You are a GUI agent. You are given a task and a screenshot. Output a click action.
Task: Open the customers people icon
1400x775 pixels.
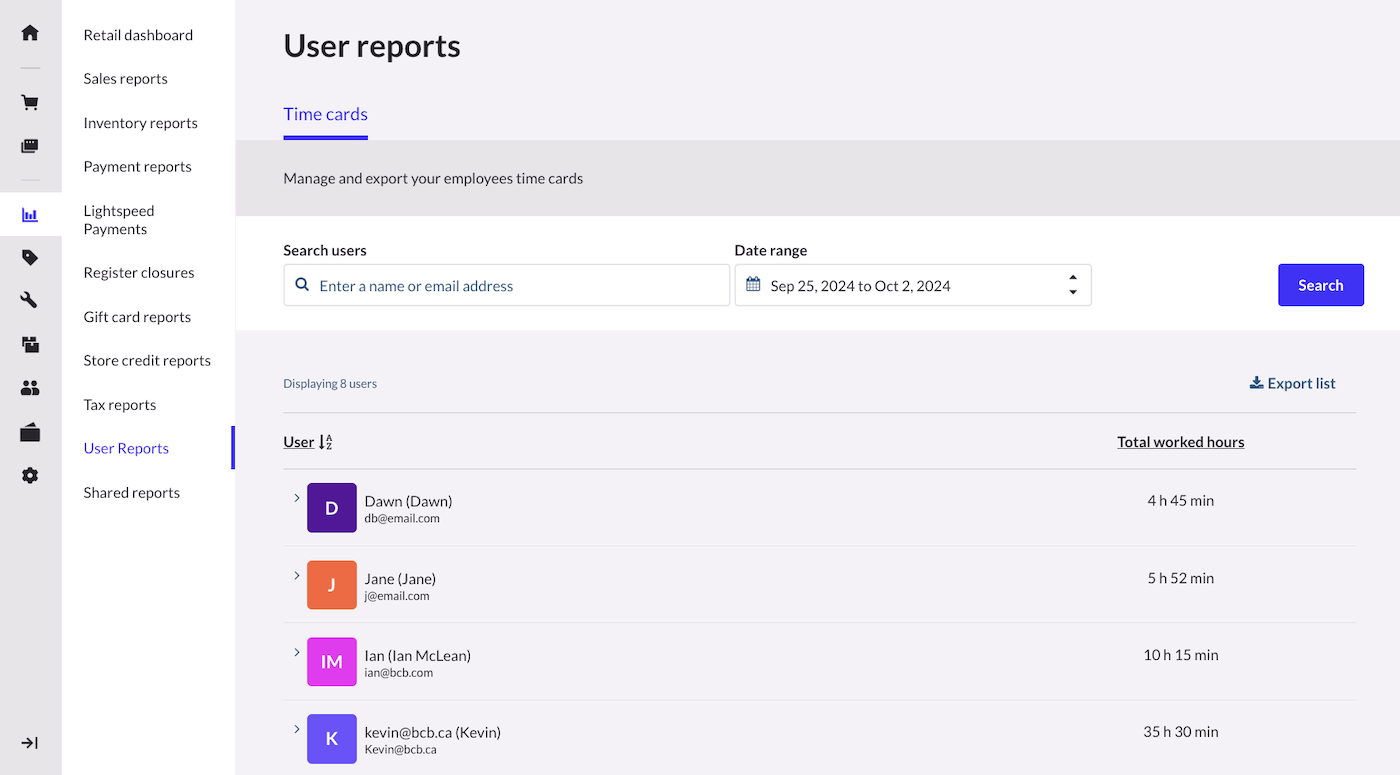(30, 388)
